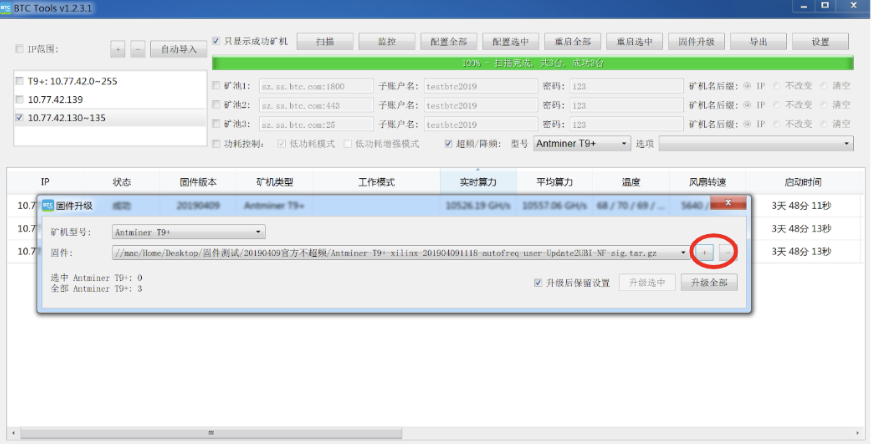Click the 升级选中 button

[x=647, y=283]
